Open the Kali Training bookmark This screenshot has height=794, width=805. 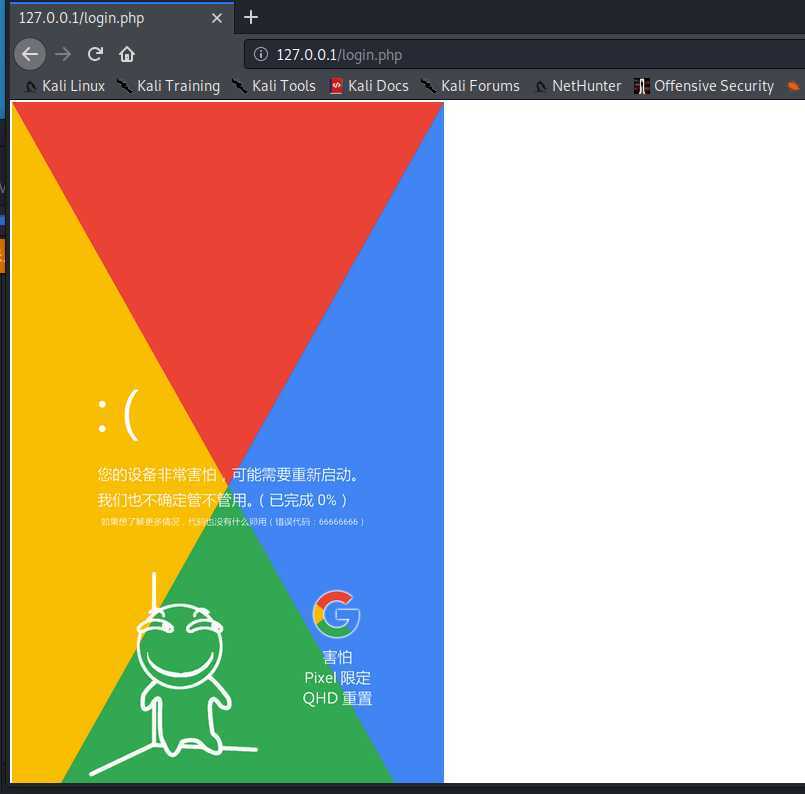pos(169,86)
